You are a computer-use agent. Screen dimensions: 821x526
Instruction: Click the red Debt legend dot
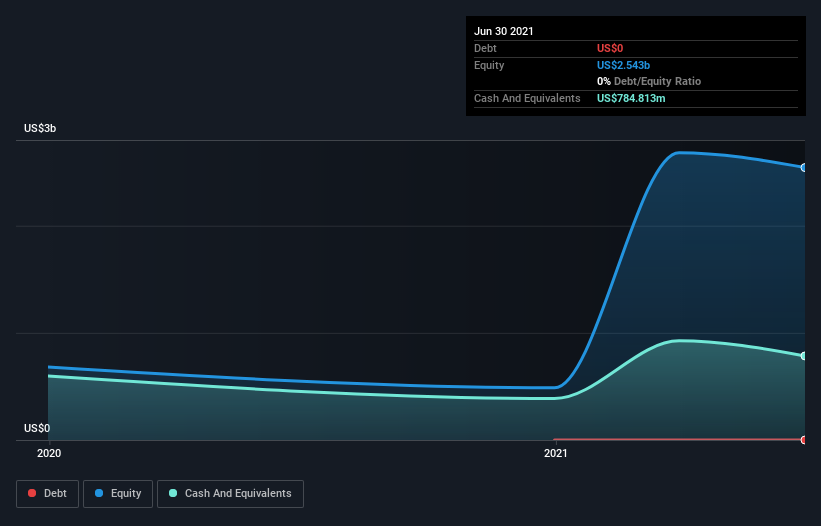[32, 493]
